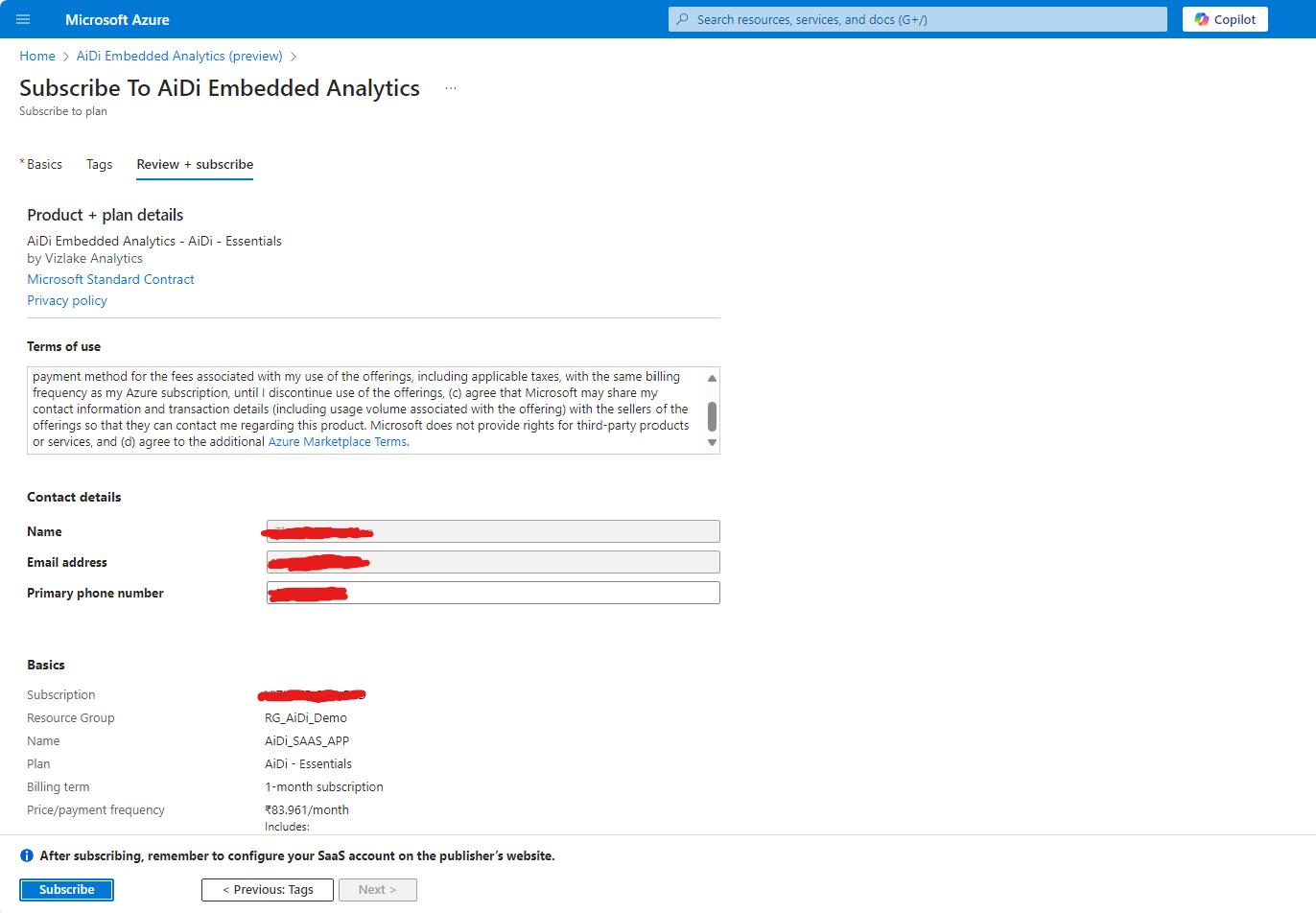Open Microsoft Standard Contract link
1316x913 pixels.
(110, 279)
